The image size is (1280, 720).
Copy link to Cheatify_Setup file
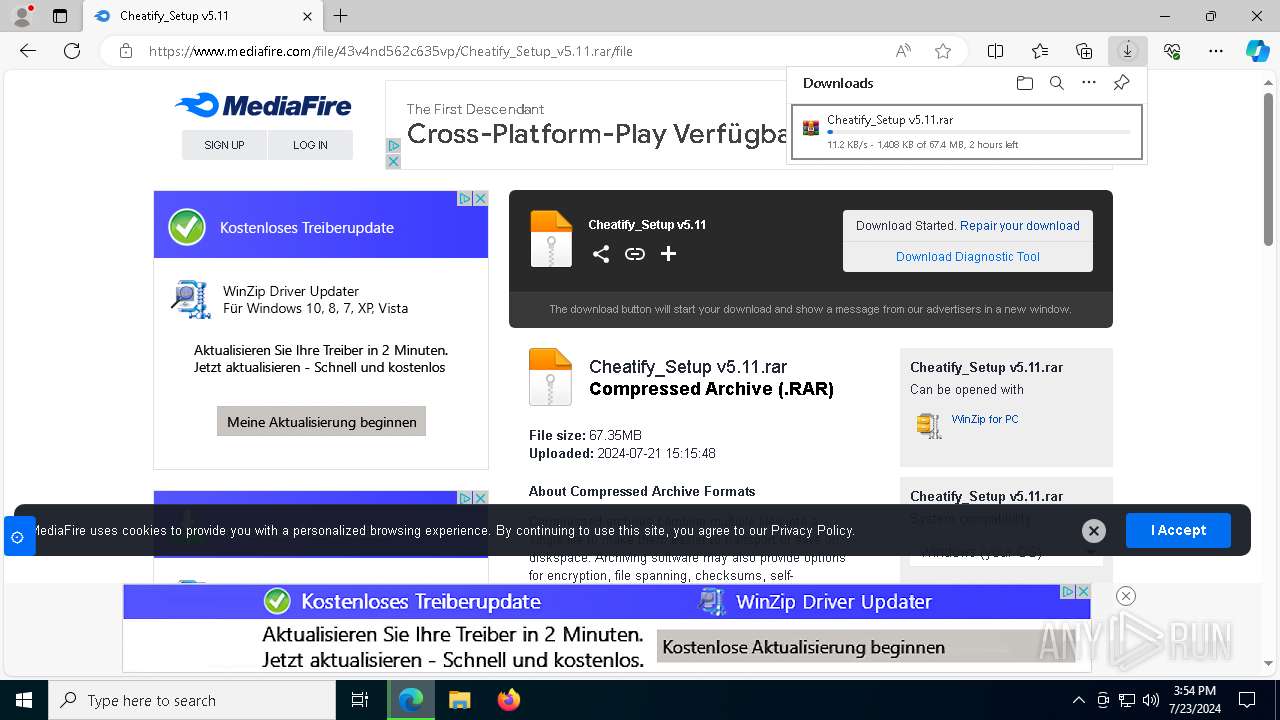coord(635,254)
